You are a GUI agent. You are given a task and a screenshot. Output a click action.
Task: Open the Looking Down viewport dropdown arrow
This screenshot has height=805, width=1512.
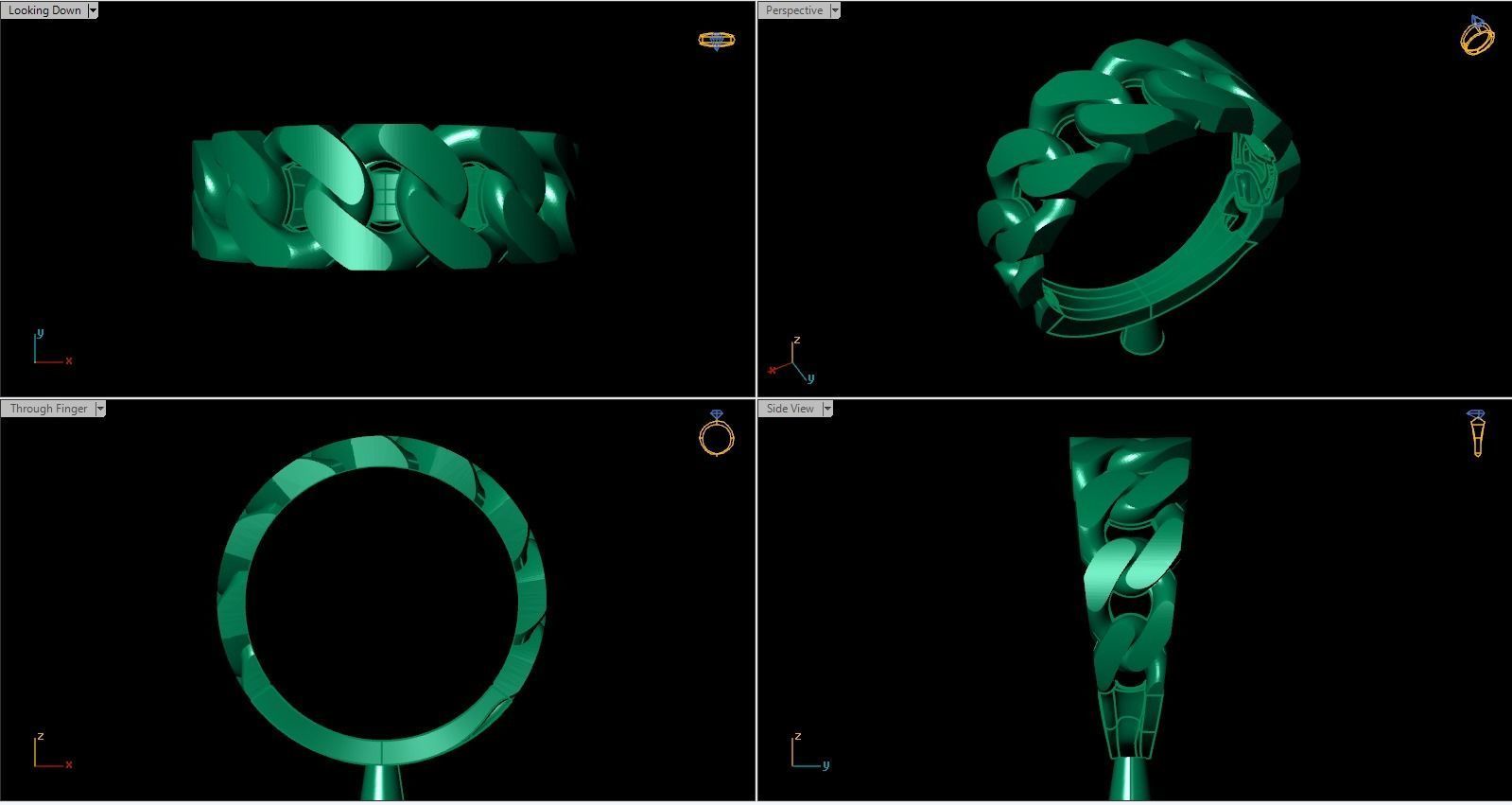coord(92,10)
